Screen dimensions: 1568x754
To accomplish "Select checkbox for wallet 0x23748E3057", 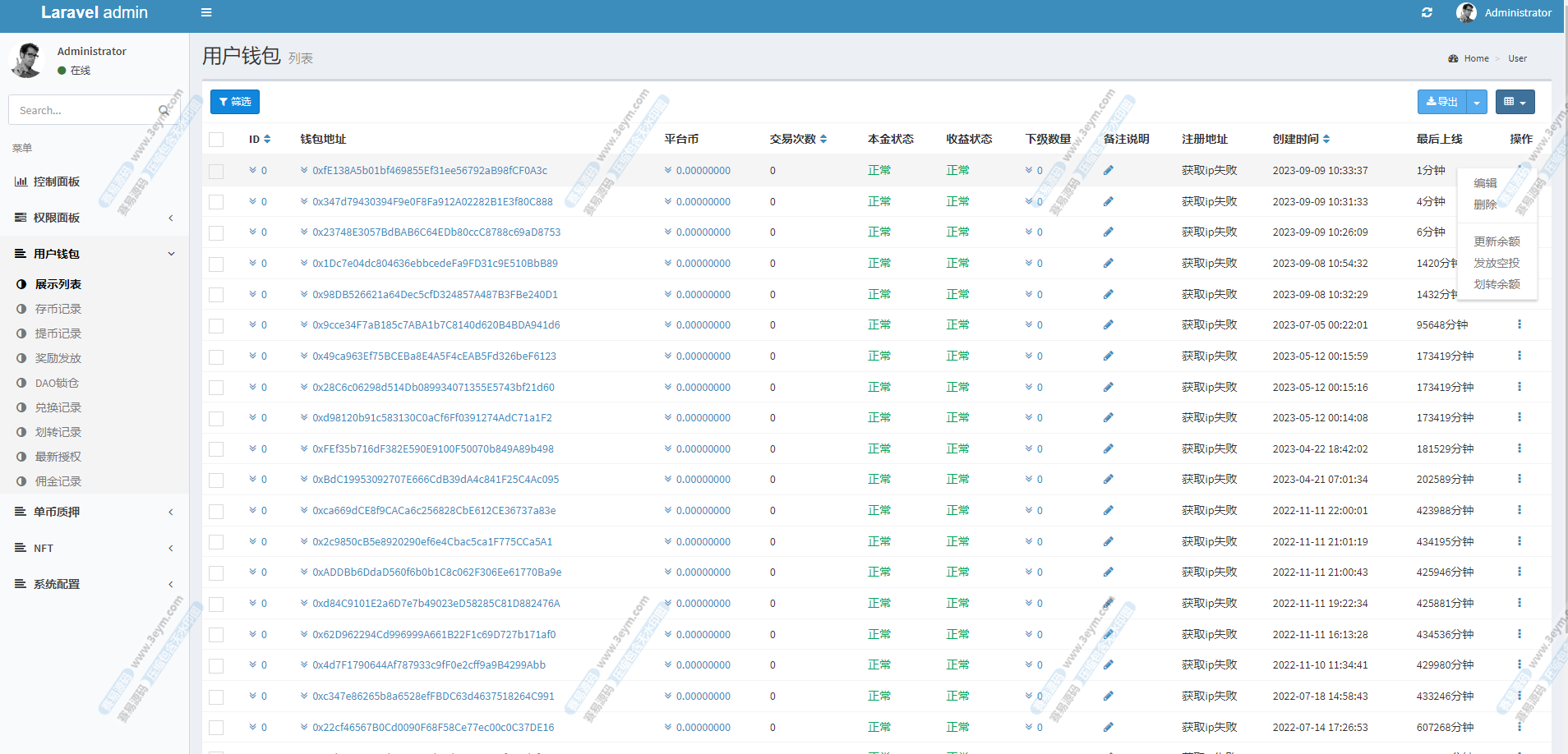I will 216,233.
